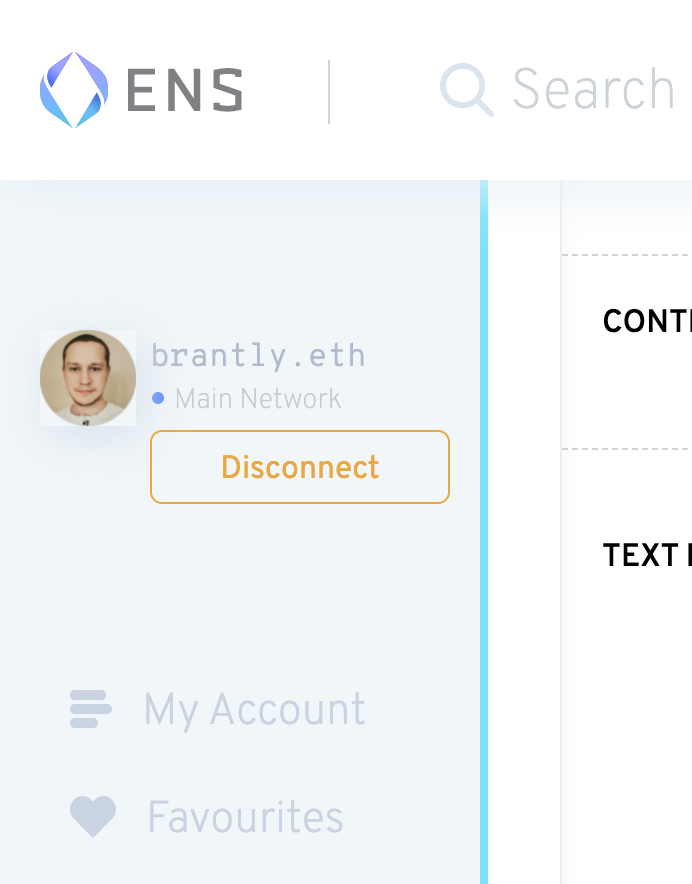Screen dimensions: 692x884
Task: Click the heart Favourites icon
Action: click(93, 816)
